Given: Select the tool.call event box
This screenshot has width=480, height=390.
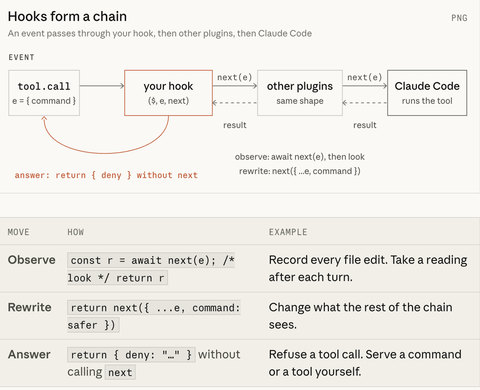Looking at the screenshot, I should (44, 93).
